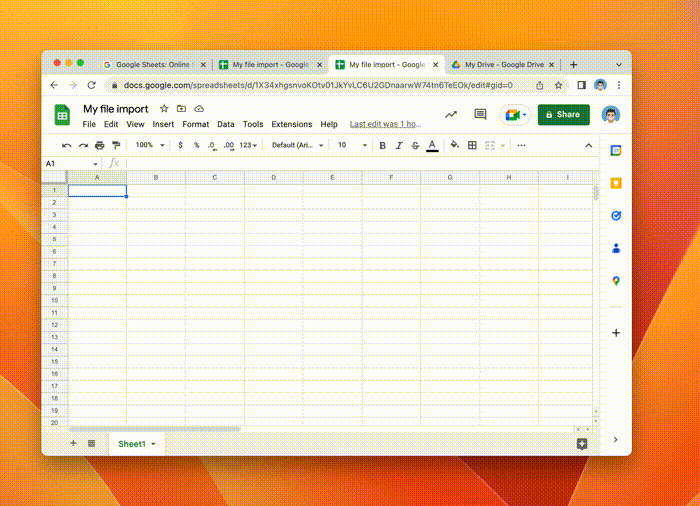Open the Edit menu

111,124
